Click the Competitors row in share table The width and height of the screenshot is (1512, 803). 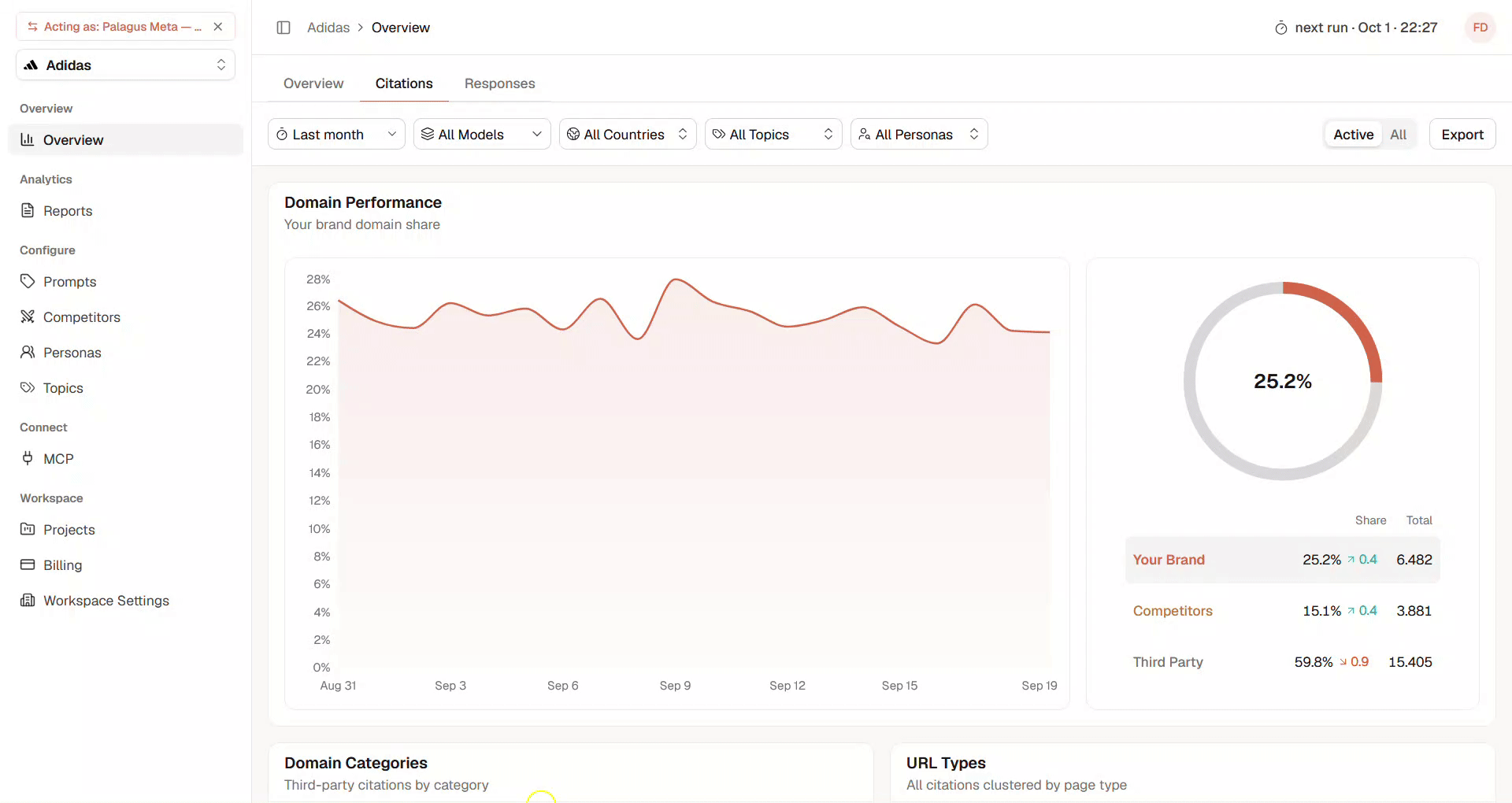(x=1282, y=611)
